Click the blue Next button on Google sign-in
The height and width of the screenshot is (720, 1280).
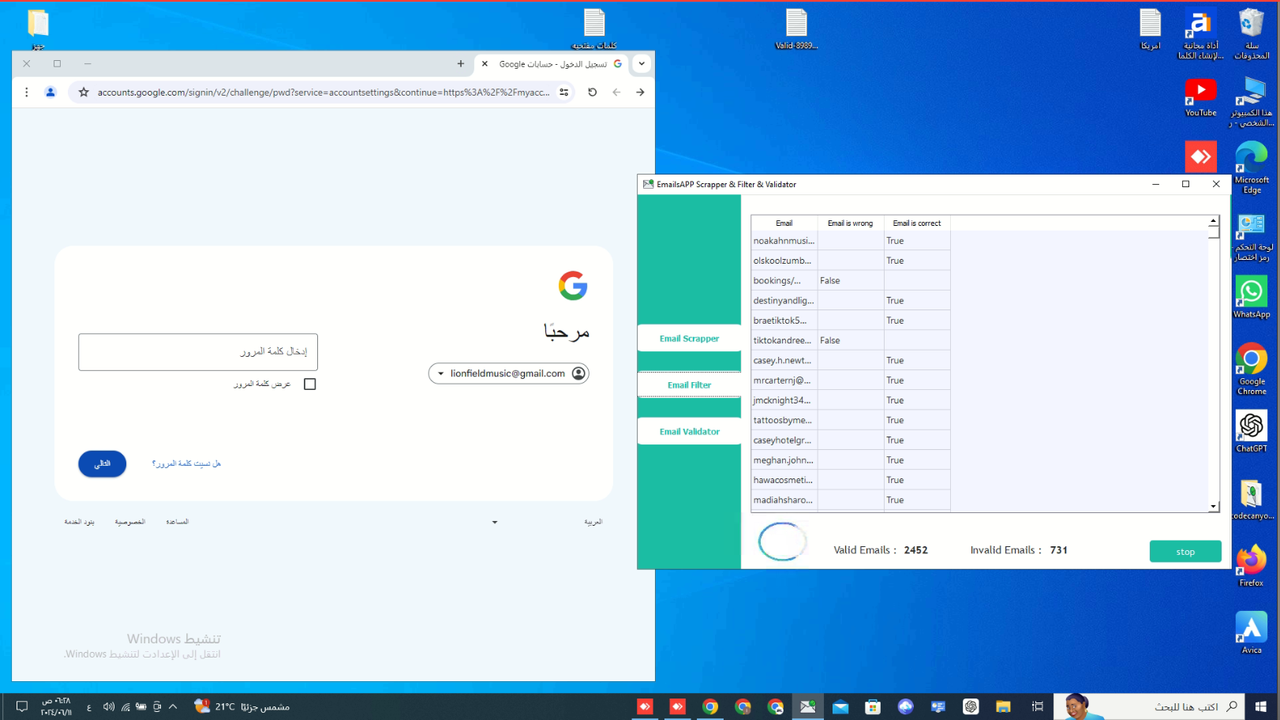click(x=102, y=464)
